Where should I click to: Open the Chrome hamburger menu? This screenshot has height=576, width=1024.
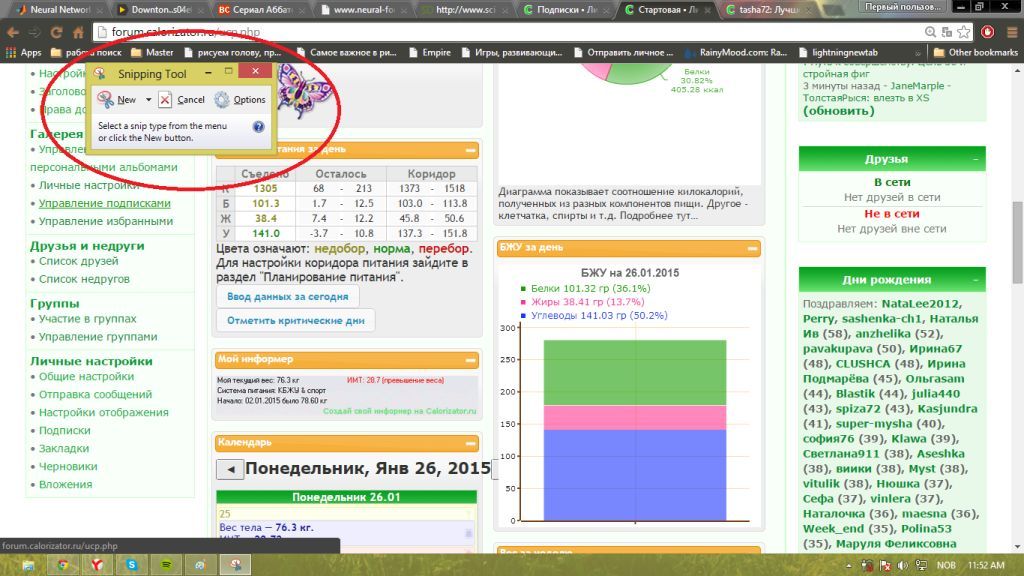pos(1011,32)
